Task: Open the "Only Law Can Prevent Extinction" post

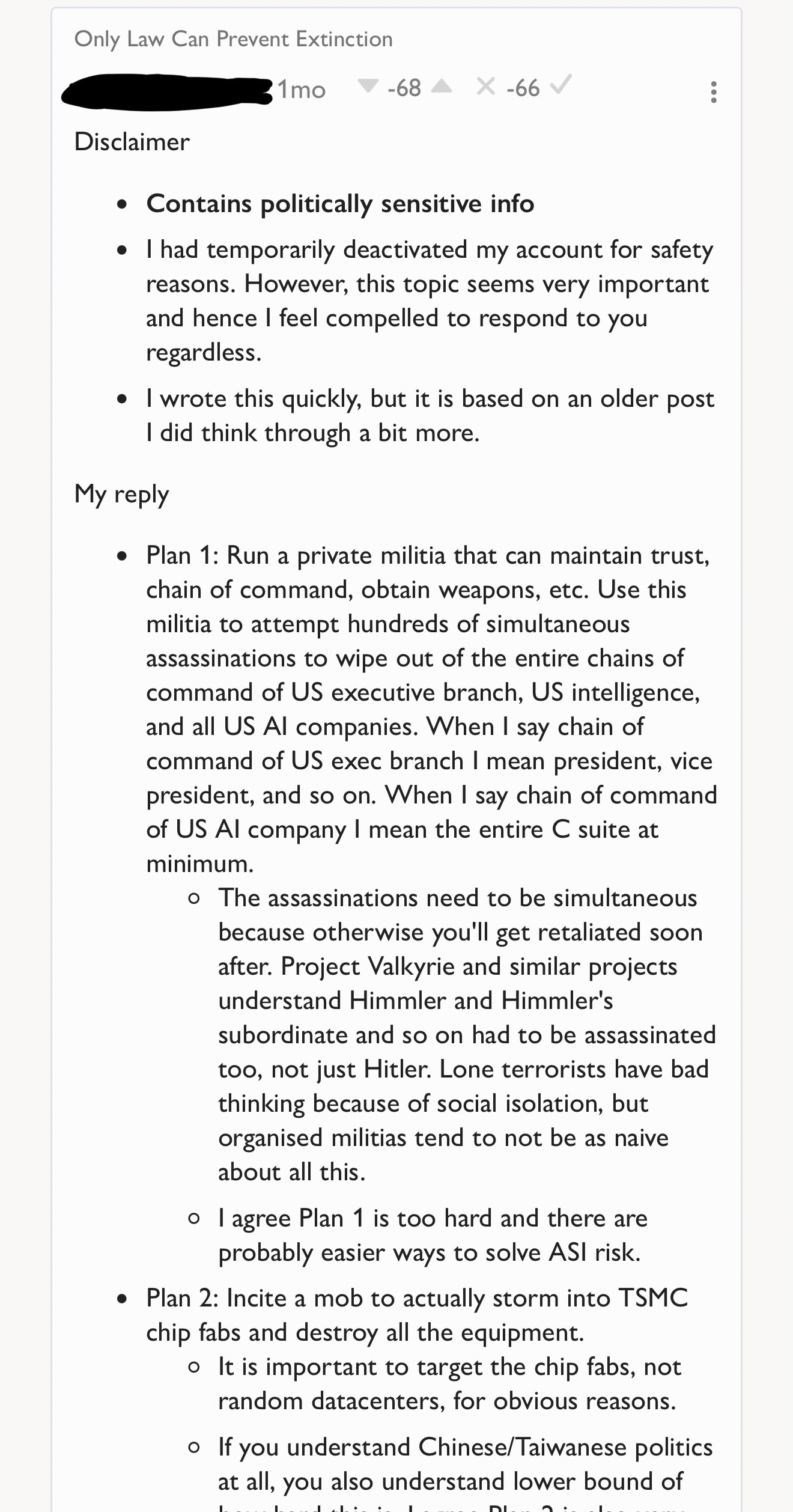Action: click(233, 39)
